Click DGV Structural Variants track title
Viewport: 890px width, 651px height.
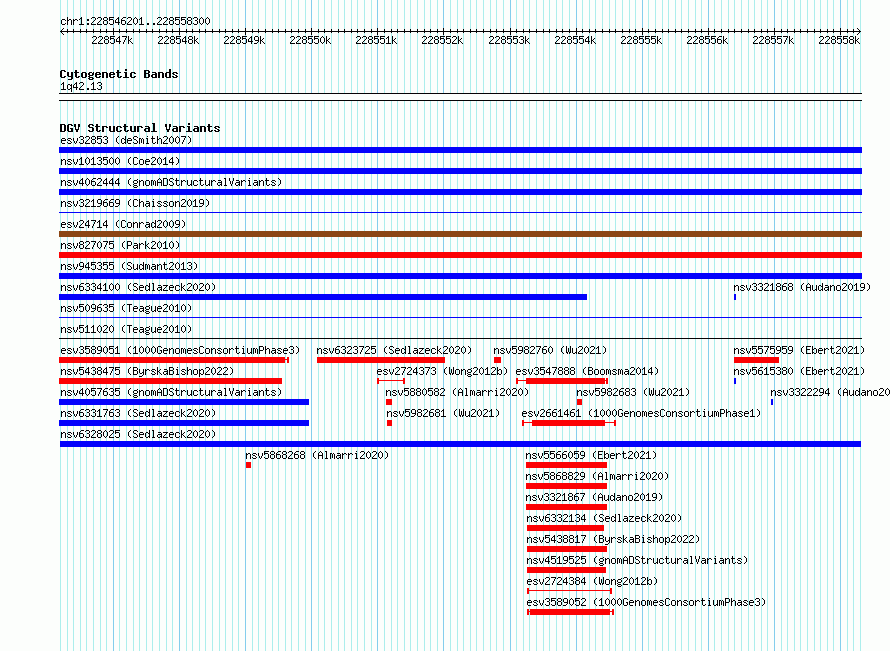click(x=140, y=128)
